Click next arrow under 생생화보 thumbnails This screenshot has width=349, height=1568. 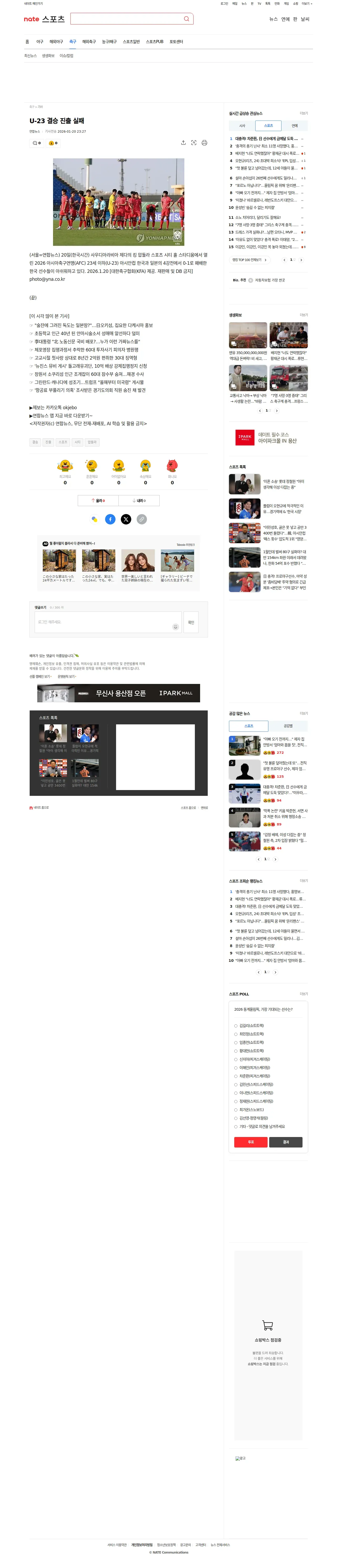click(x=277, y=411)
